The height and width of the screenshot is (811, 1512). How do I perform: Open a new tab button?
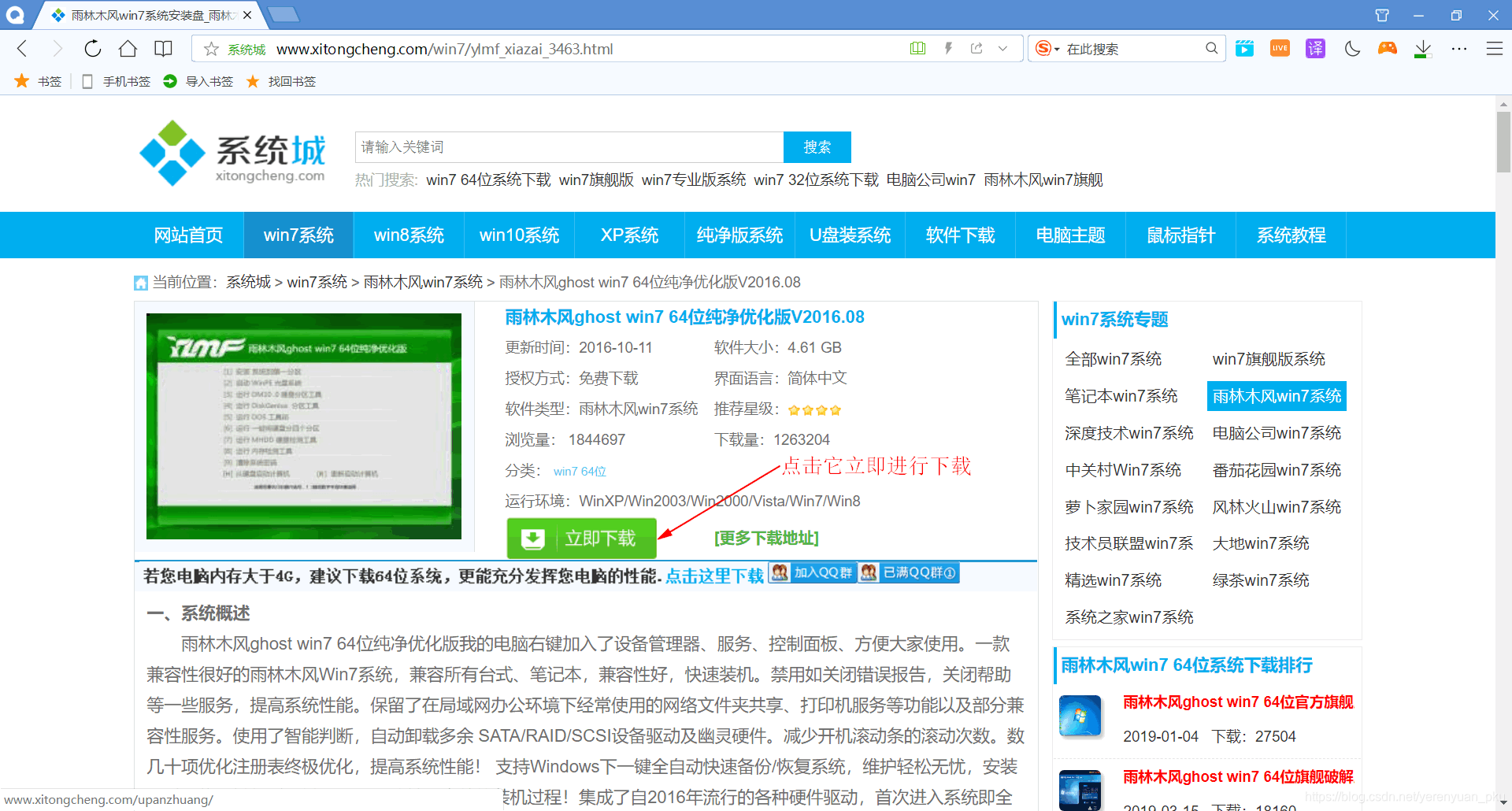click(283, 14)
